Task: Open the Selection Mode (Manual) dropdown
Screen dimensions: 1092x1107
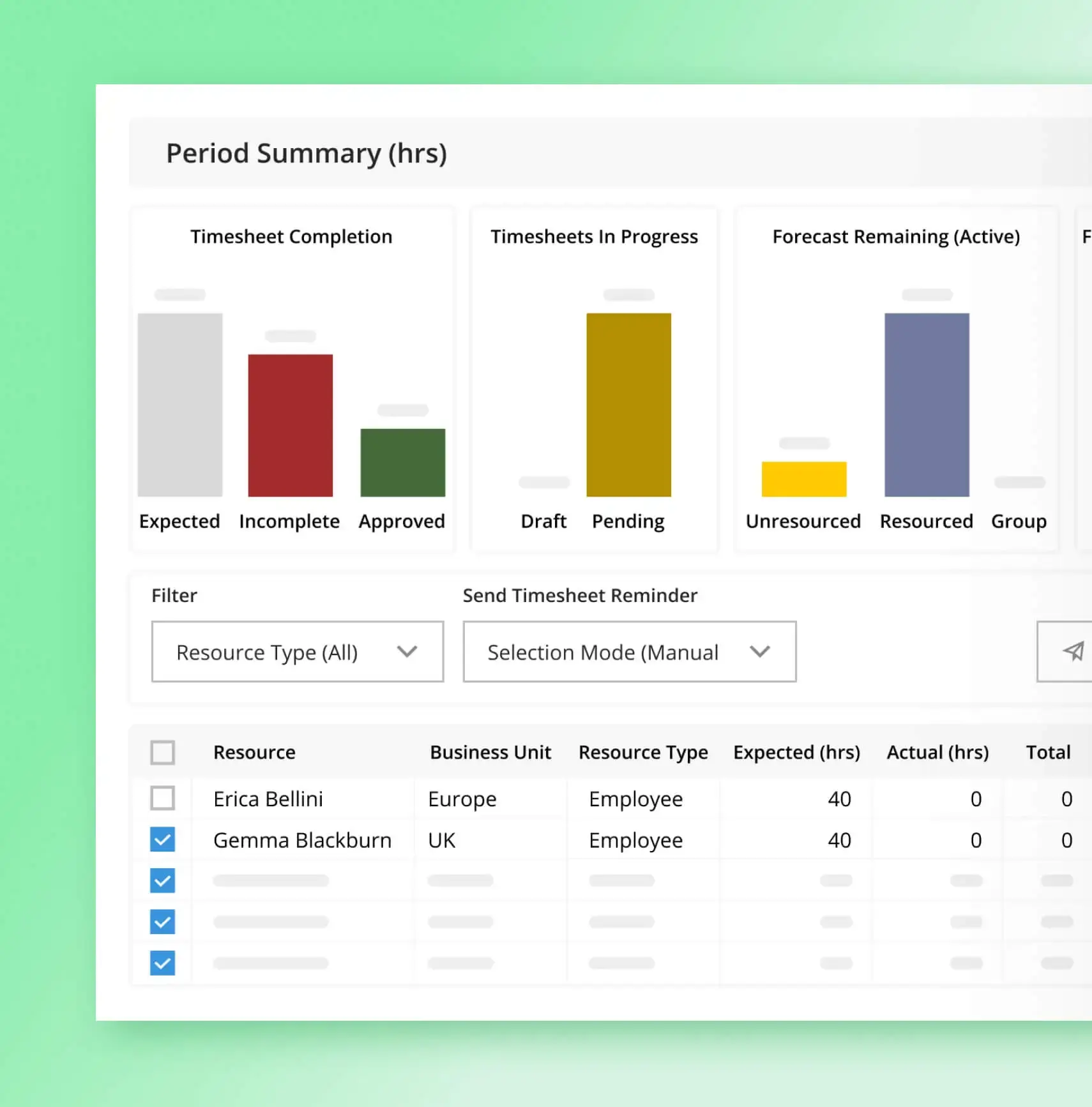Action: [x=629, y=652]
